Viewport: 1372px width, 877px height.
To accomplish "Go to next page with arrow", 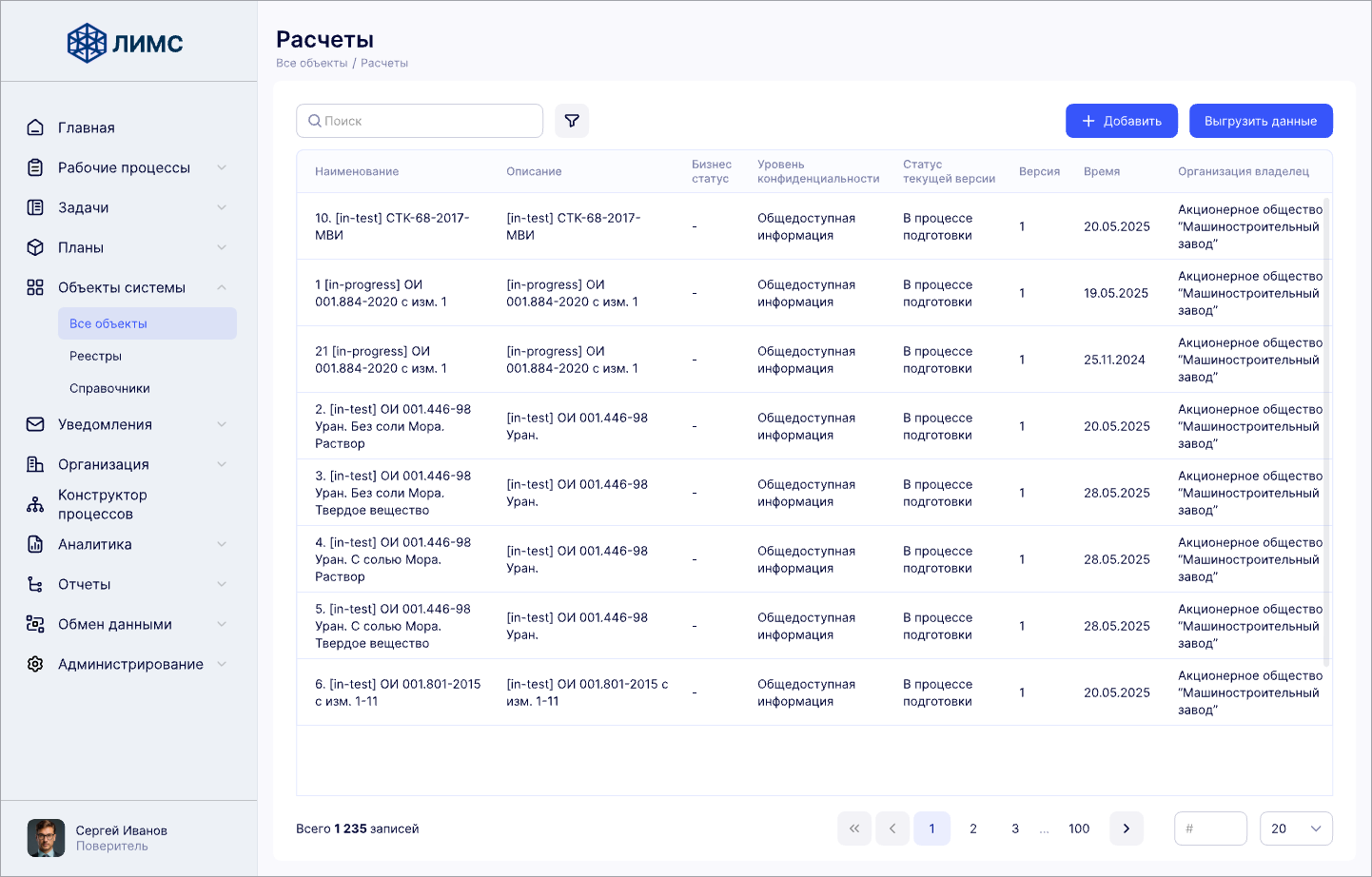I will [1126, 828].
